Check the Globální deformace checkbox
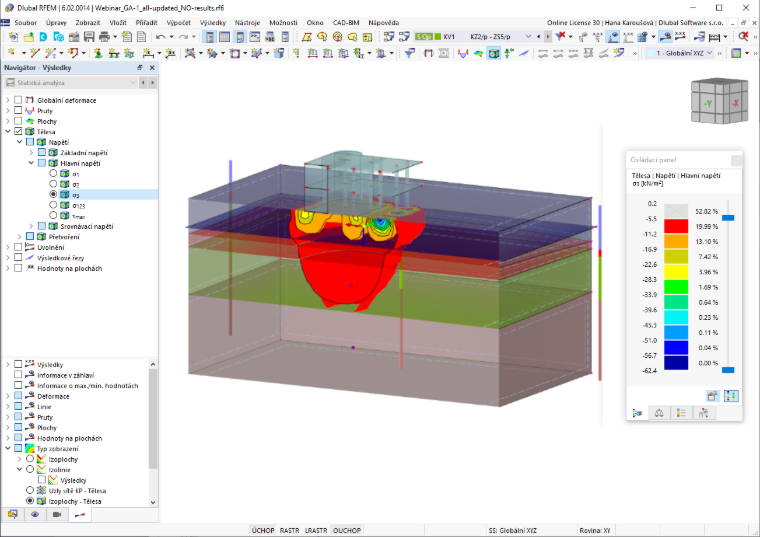This screenshot has height=537, width=760. [18, 100]
